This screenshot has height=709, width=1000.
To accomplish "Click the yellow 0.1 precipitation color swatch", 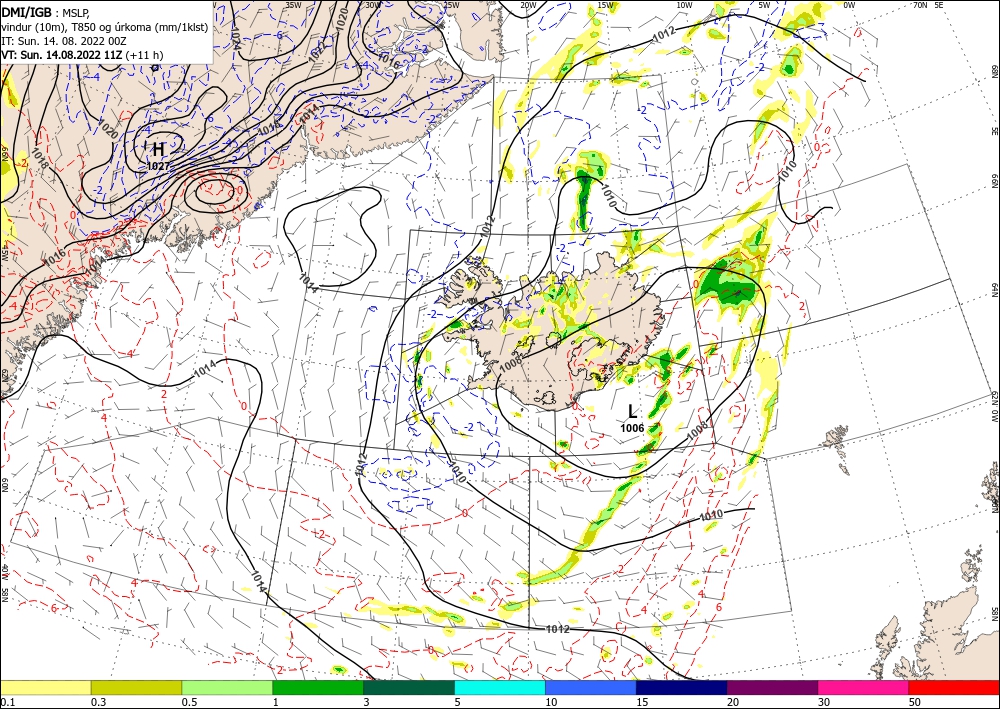I will pyautogui.click(x=45, y=687).
